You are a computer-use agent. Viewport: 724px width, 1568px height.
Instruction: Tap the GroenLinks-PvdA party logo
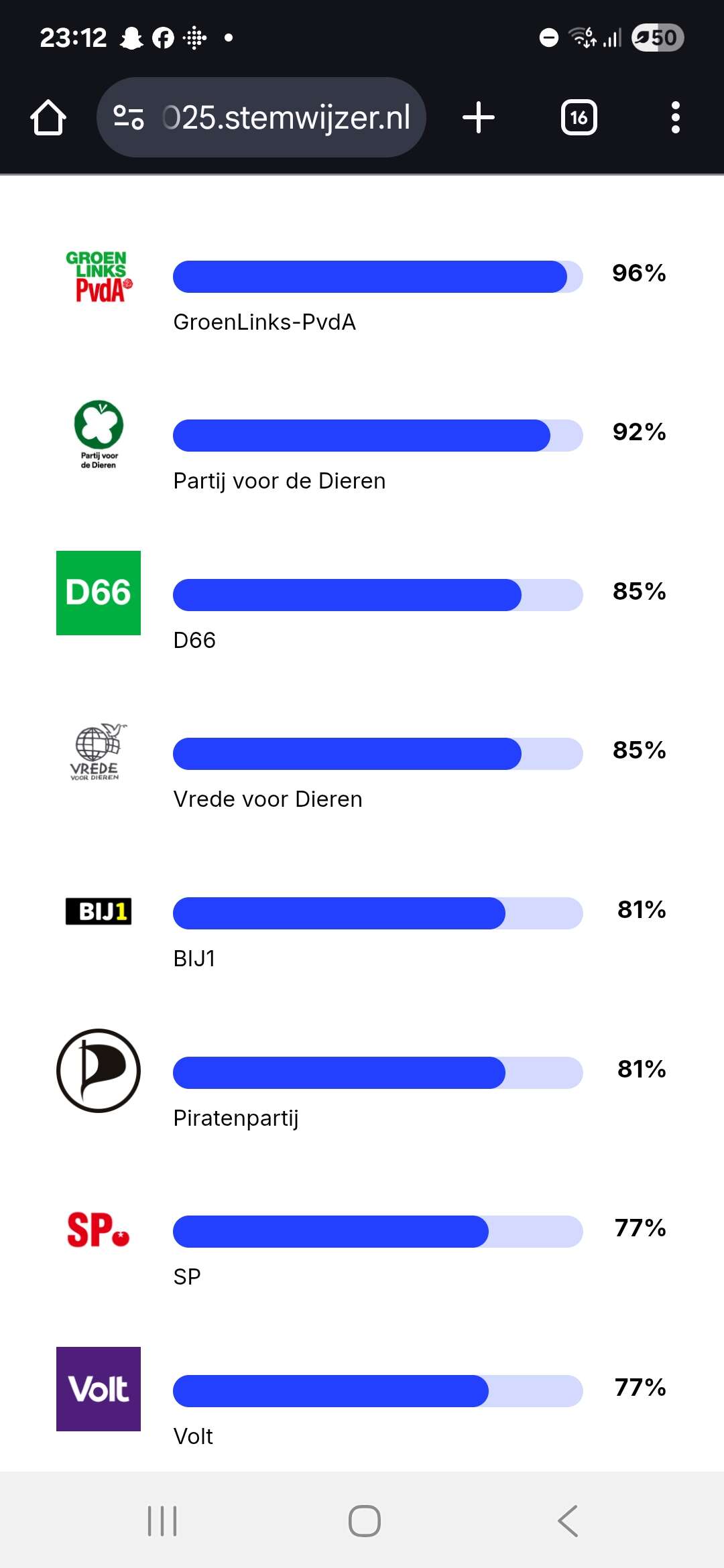pos(99,276)
